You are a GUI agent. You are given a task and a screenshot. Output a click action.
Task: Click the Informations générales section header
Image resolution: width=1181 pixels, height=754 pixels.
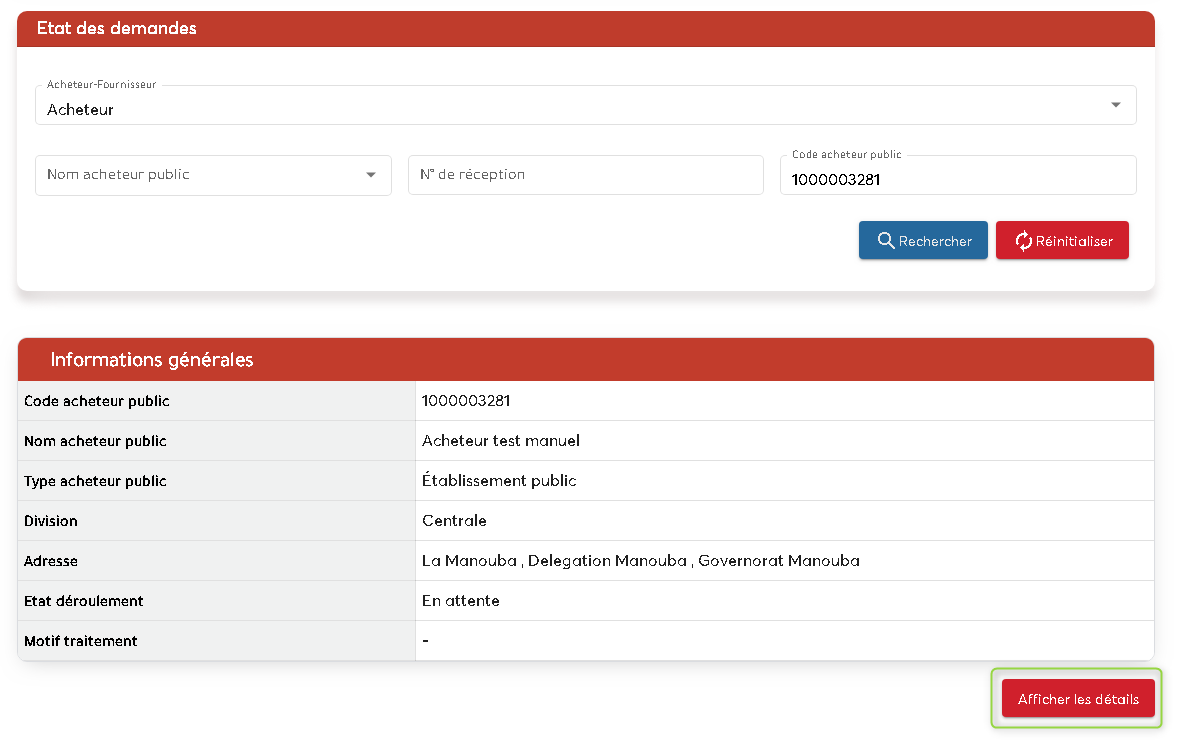(152, 360)
